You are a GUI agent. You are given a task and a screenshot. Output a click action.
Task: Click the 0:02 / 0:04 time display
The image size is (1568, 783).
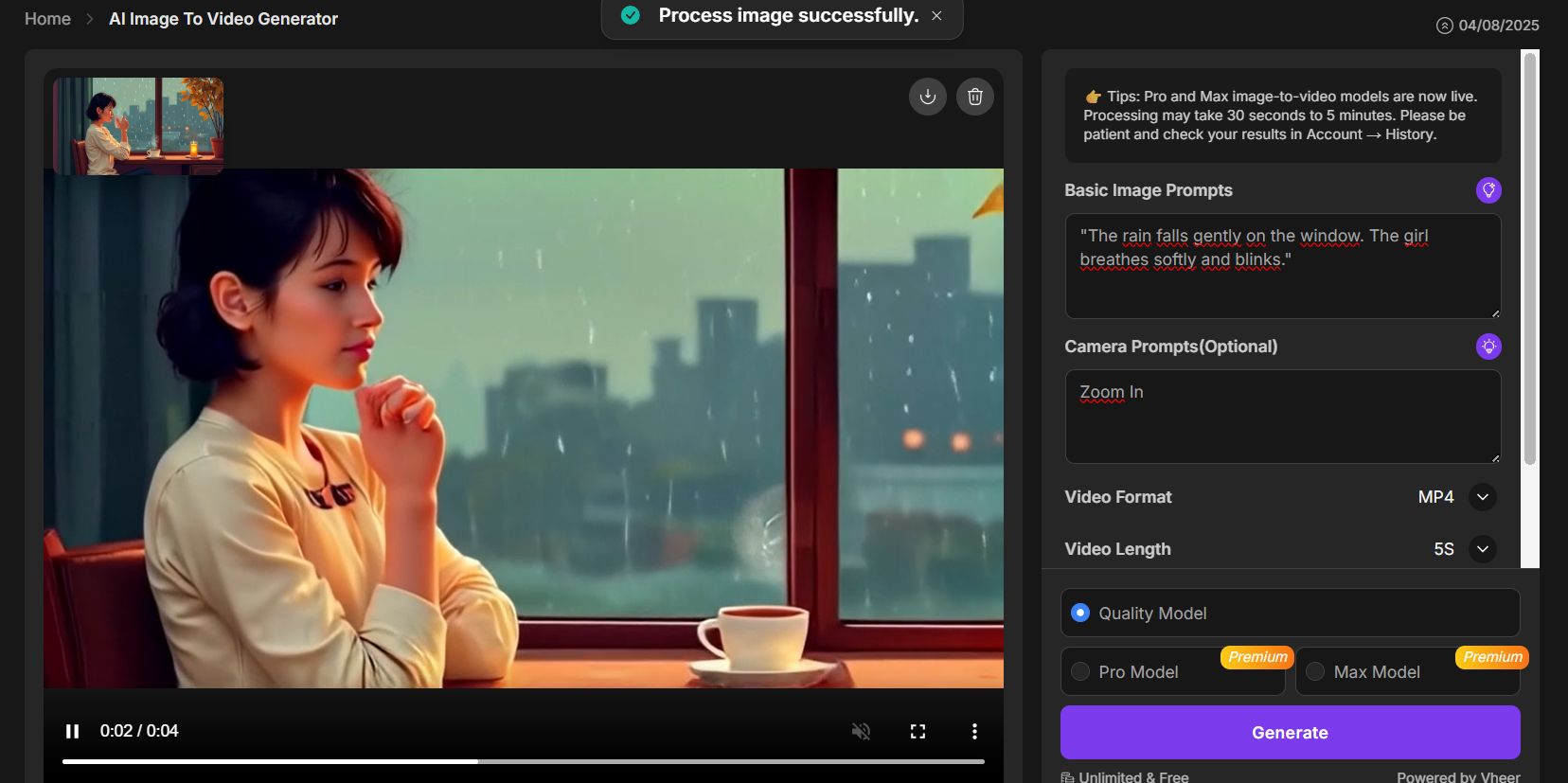click(139, 731)
